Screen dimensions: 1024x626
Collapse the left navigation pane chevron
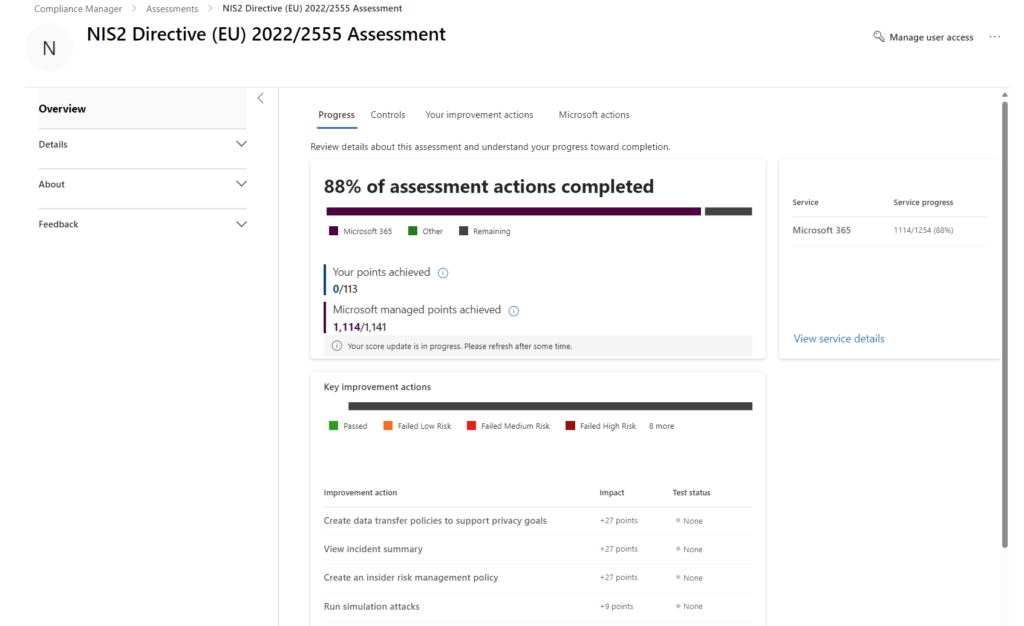(x=260, y=98)
